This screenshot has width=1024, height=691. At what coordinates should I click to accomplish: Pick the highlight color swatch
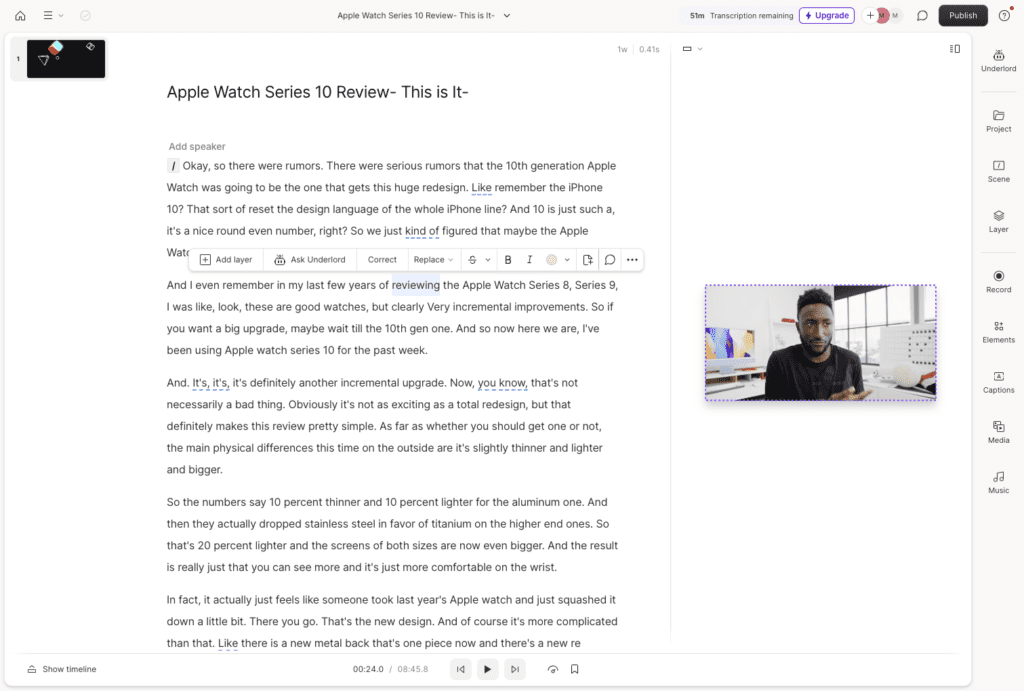coord(552,260)
